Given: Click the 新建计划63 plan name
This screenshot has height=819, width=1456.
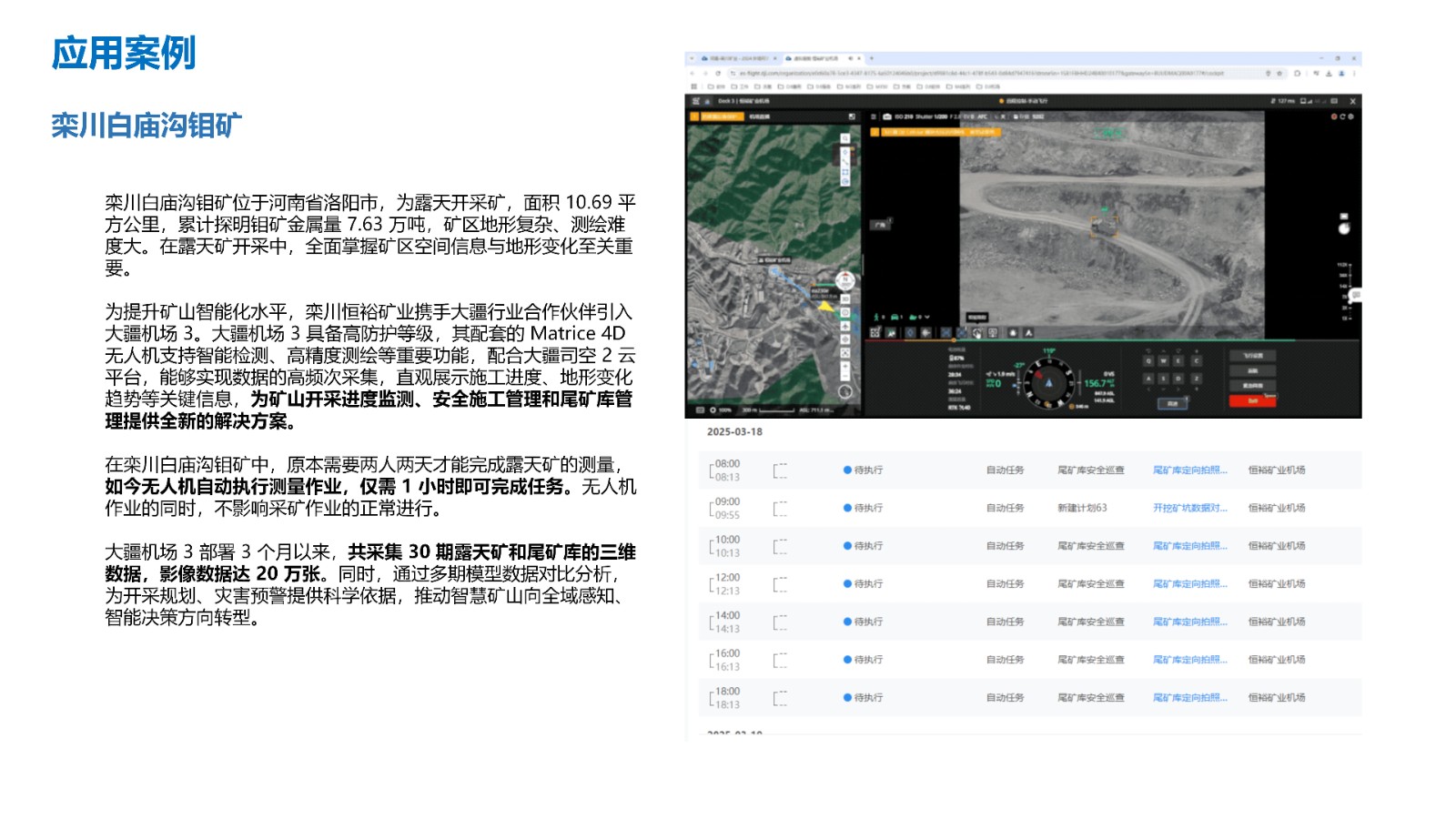Looking at the screenshot, I should (x=1082, y=508).
